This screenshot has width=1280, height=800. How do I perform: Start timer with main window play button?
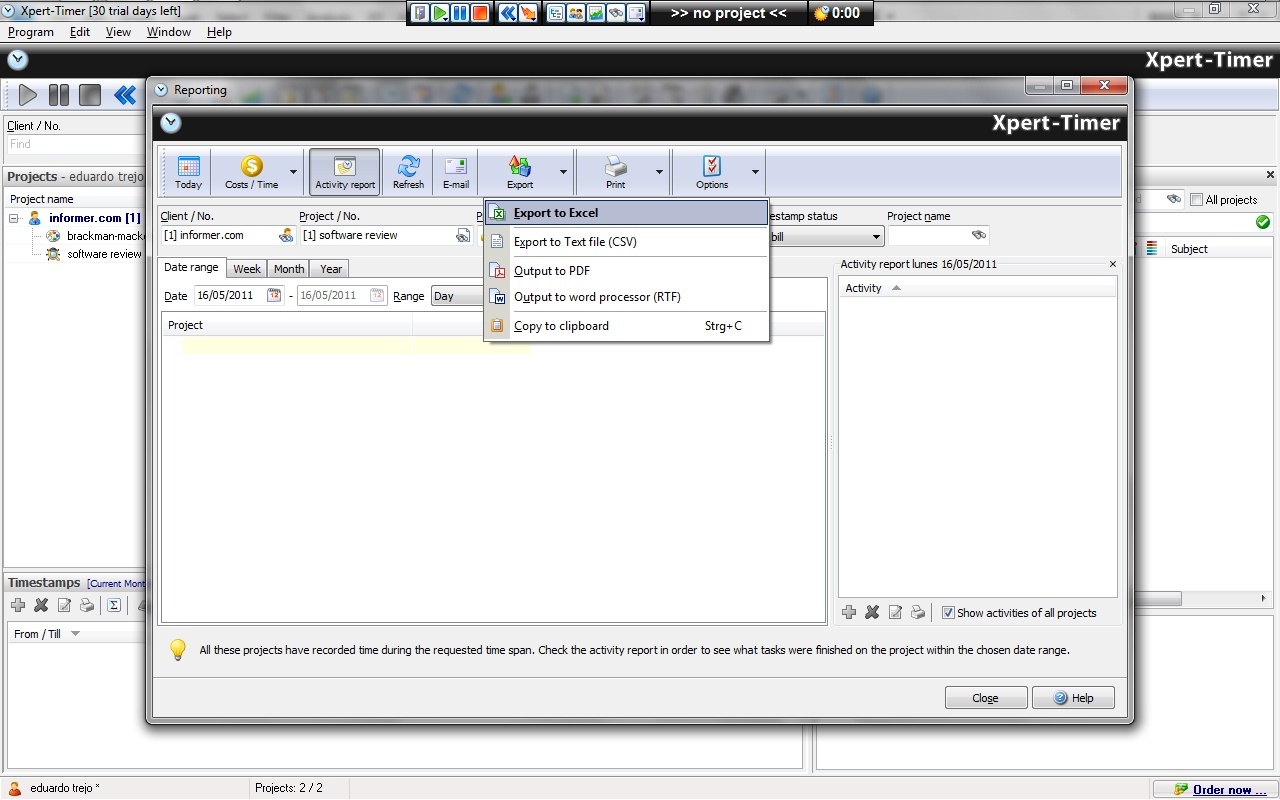(x=28, y=96)
